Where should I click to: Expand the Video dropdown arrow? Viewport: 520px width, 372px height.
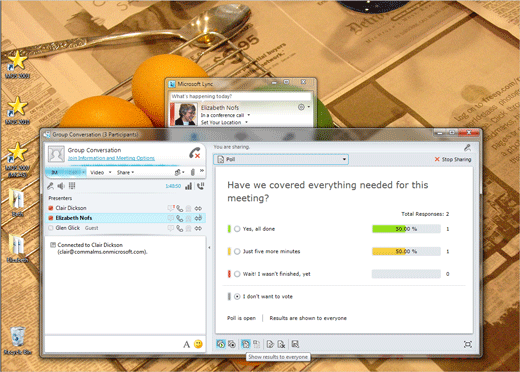coord(110,172)
